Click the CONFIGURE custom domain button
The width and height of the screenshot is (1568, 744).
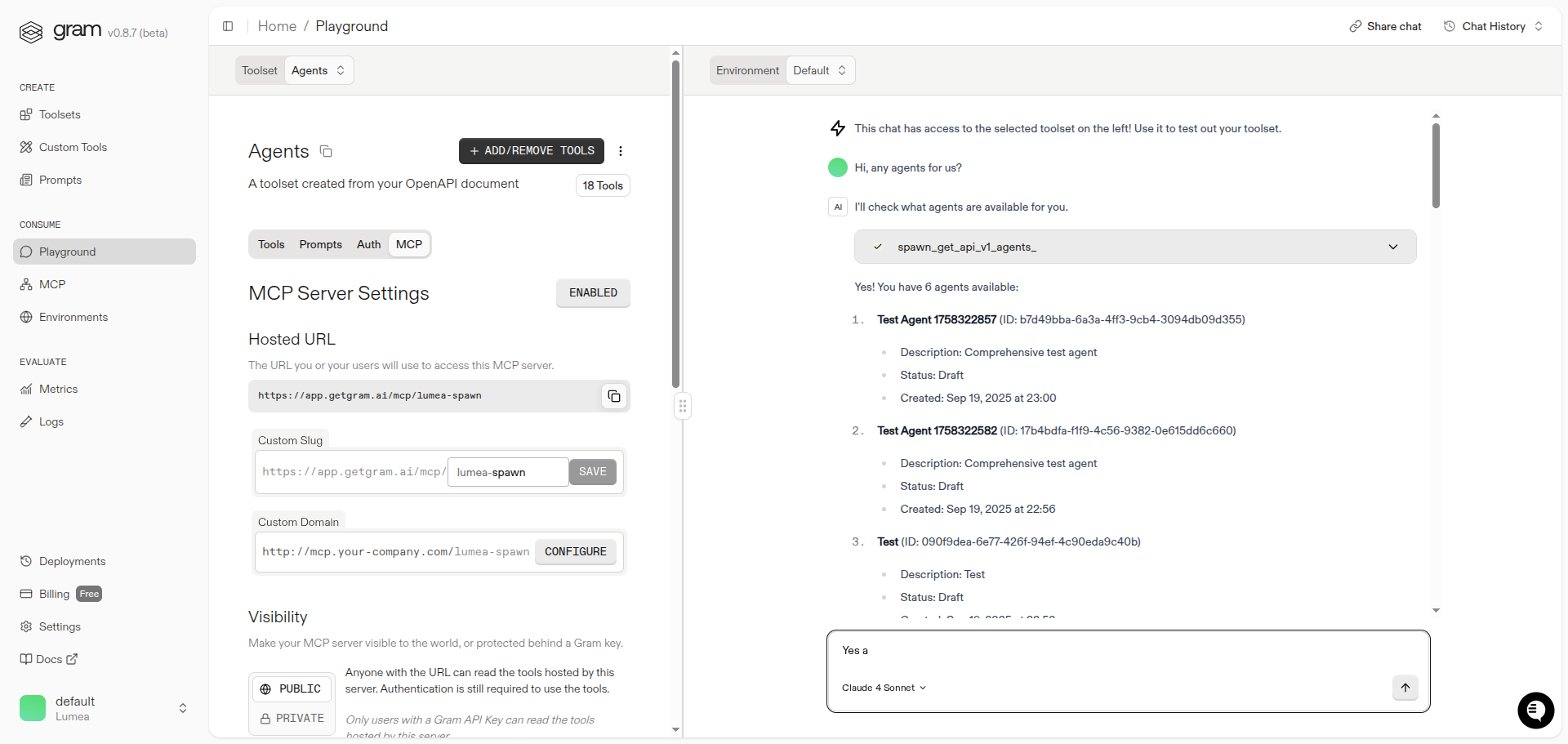576,552
